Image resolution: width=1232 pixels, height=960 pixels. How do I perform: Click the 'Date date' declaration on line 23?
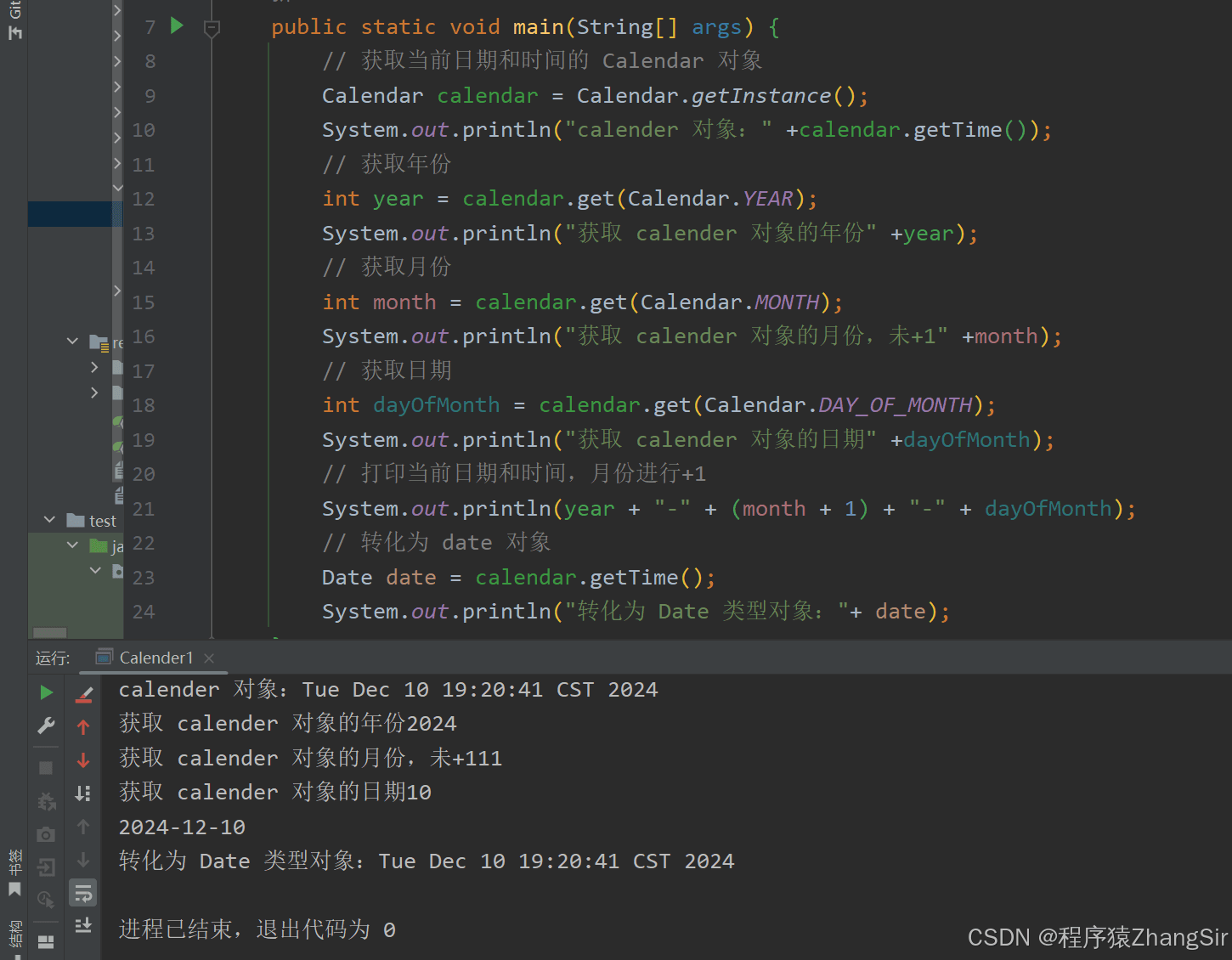click(379, 578)
